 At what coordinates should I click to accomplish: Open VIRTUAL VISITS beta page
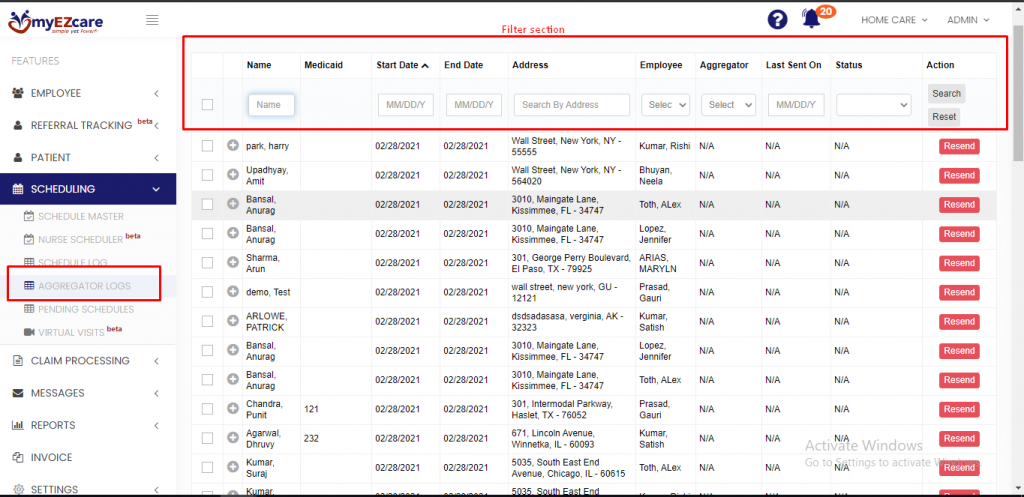click(72, 332)
